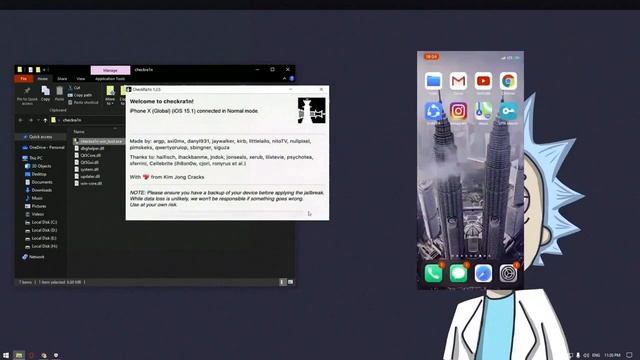Click File Explorer on the taskbar
This screenshot has height=360, width=640.
pyautogui.click(x=19, y=356)
